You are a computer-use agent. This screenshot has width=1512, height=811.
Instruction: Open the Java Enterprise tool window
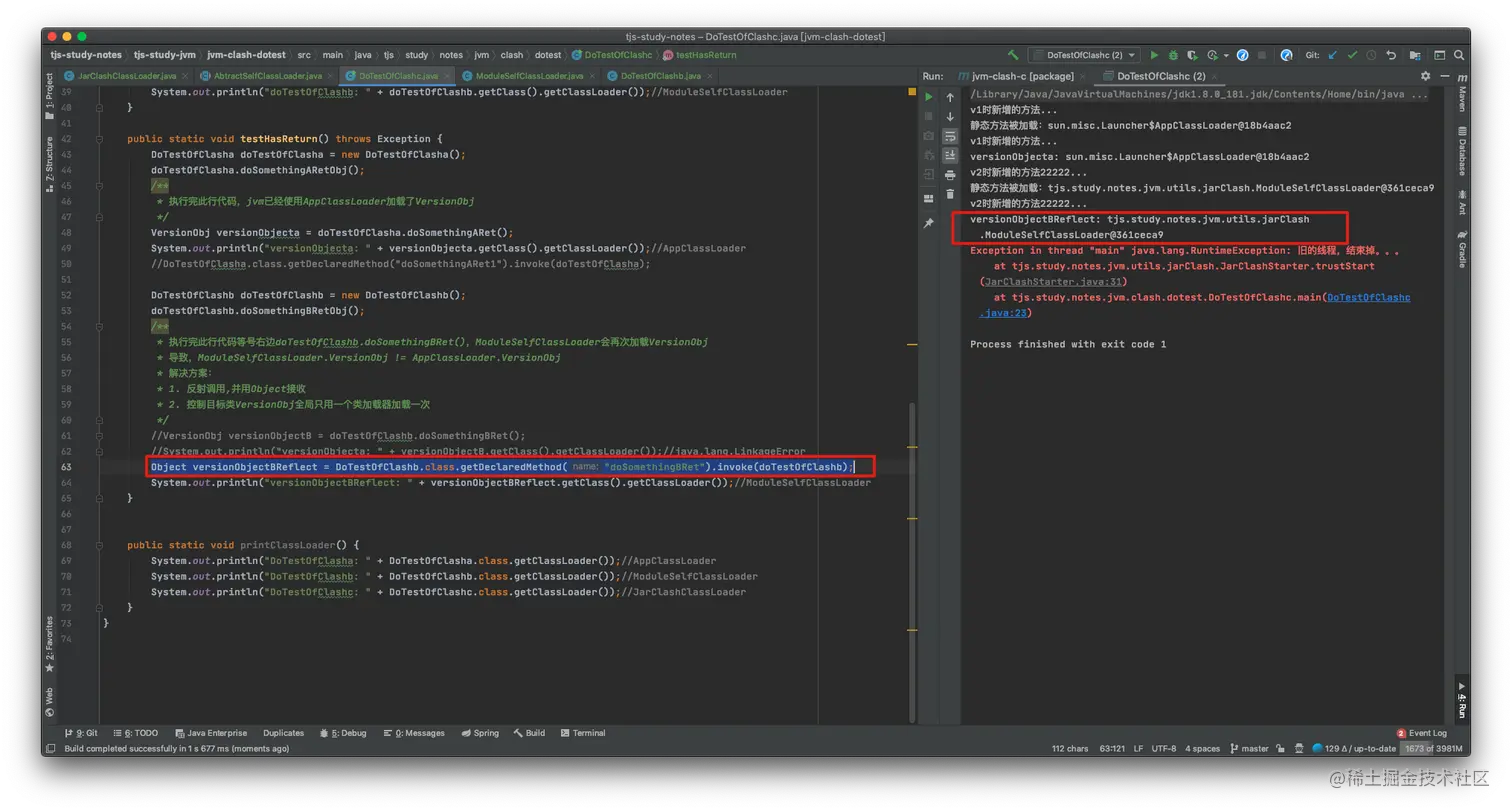[x=210, y=733]
